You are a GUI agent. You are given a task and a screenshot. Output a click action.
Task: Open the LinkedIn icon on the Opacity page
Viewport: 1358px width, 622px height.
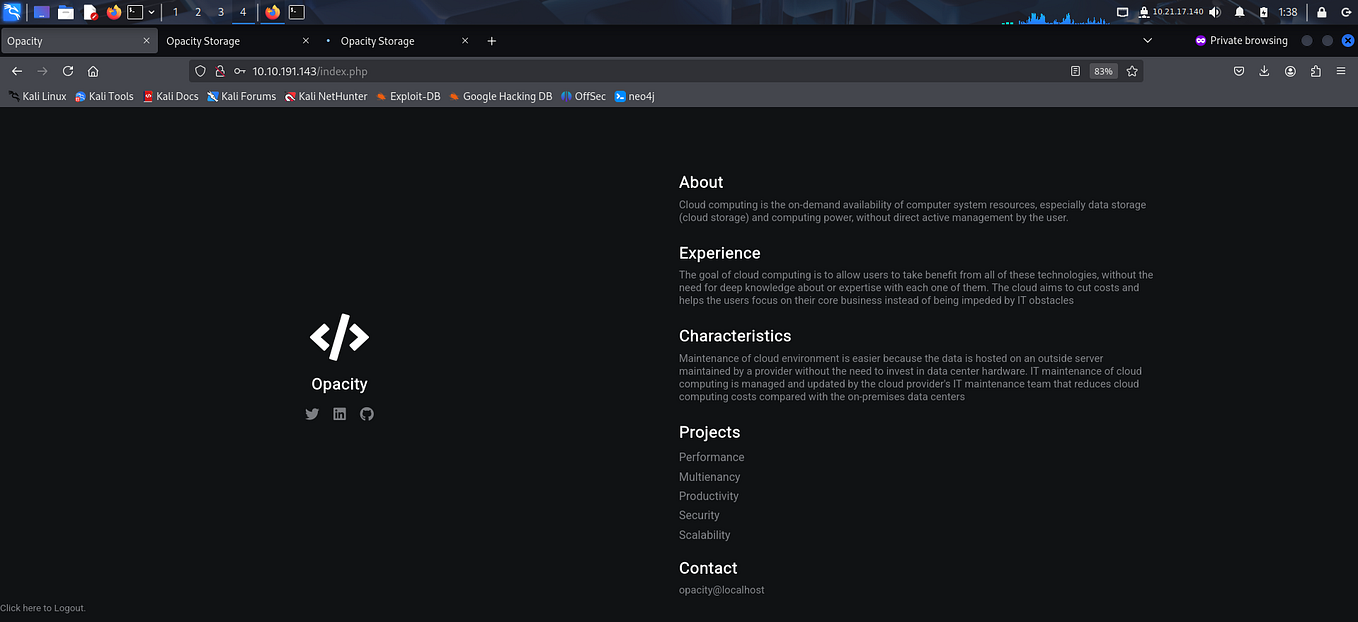(339, 413)
